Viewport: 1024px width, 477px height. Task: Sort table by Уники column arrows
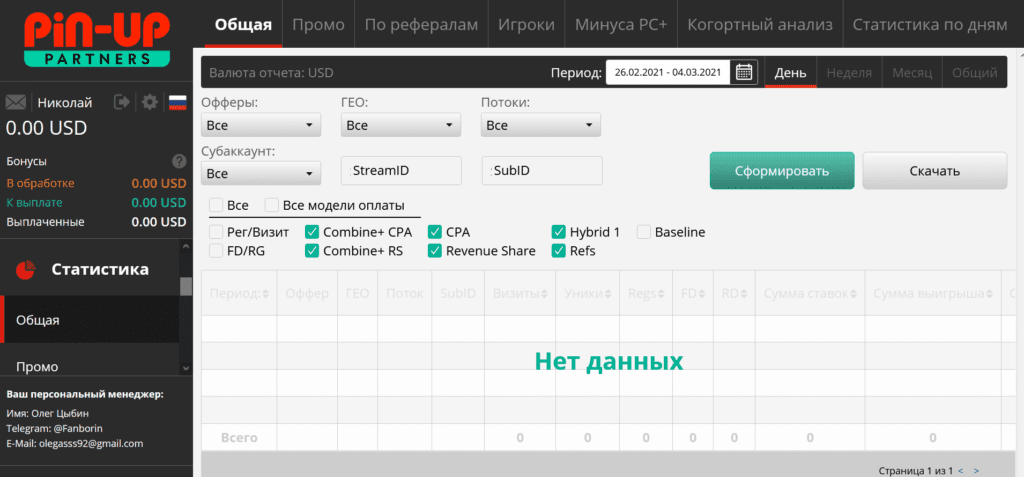click(x=608, y=294)
